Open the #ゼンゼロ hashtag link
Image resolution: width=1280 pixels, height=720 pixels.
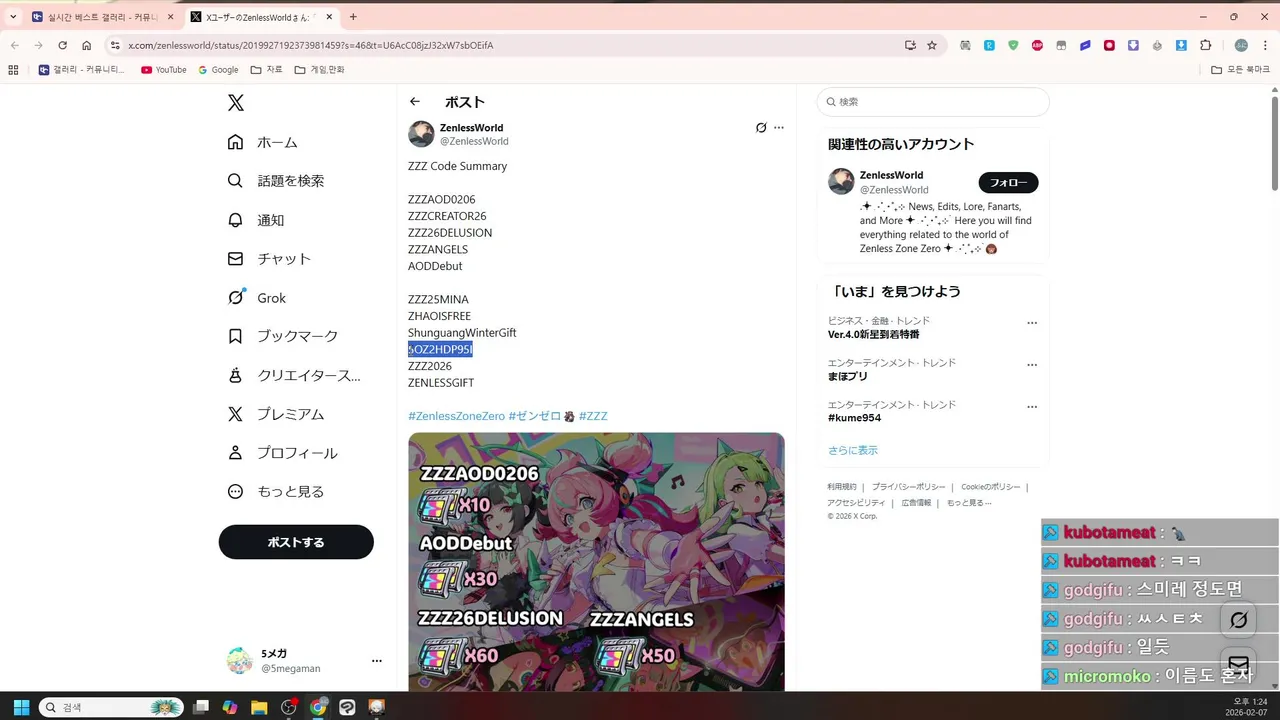pos(535,416)
